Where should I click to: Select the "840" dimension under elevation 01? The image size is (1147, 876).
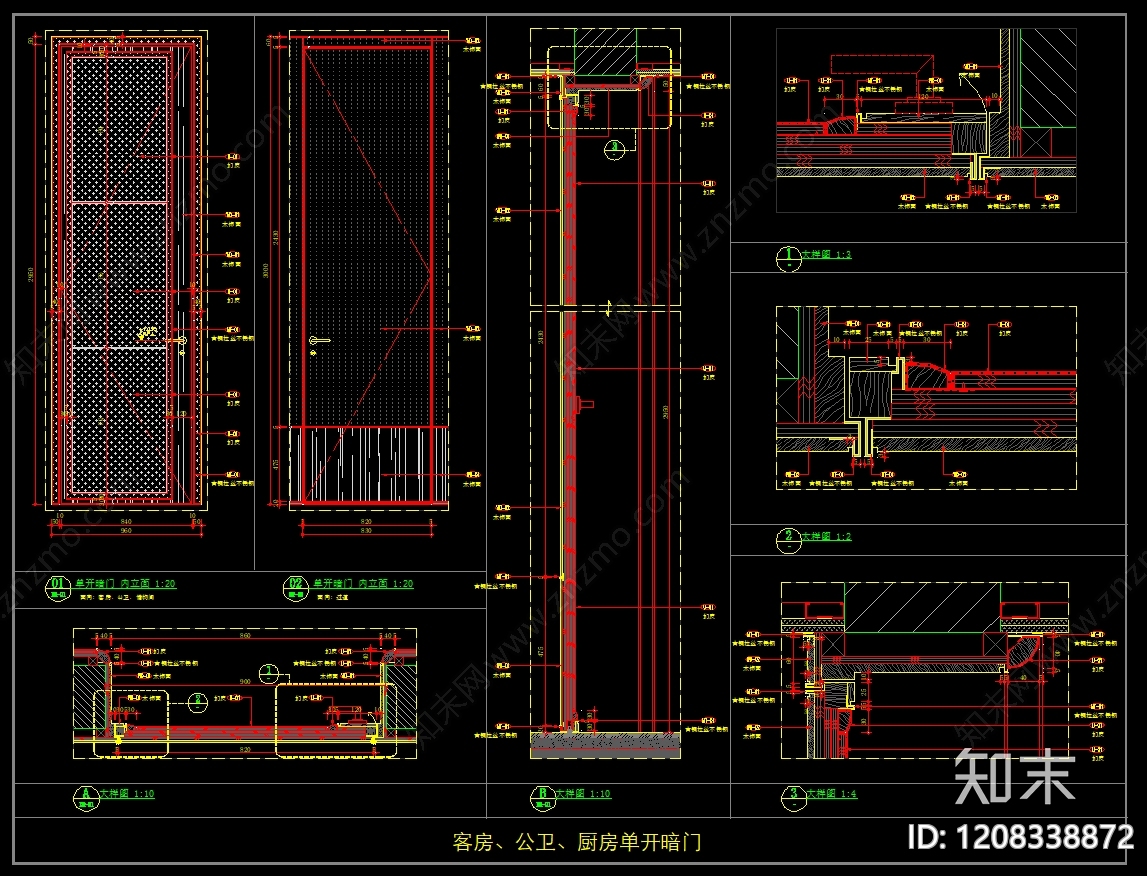(126, 522)
